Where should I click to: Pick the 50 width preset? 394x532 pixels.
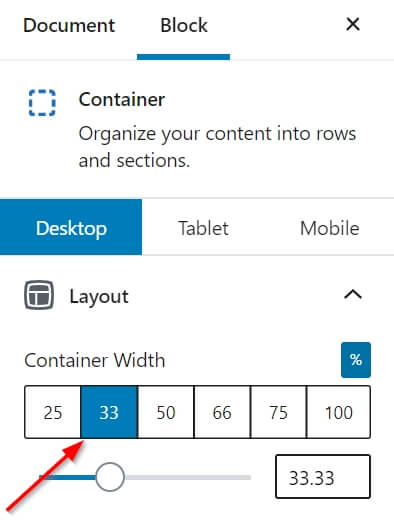[166, 412]
